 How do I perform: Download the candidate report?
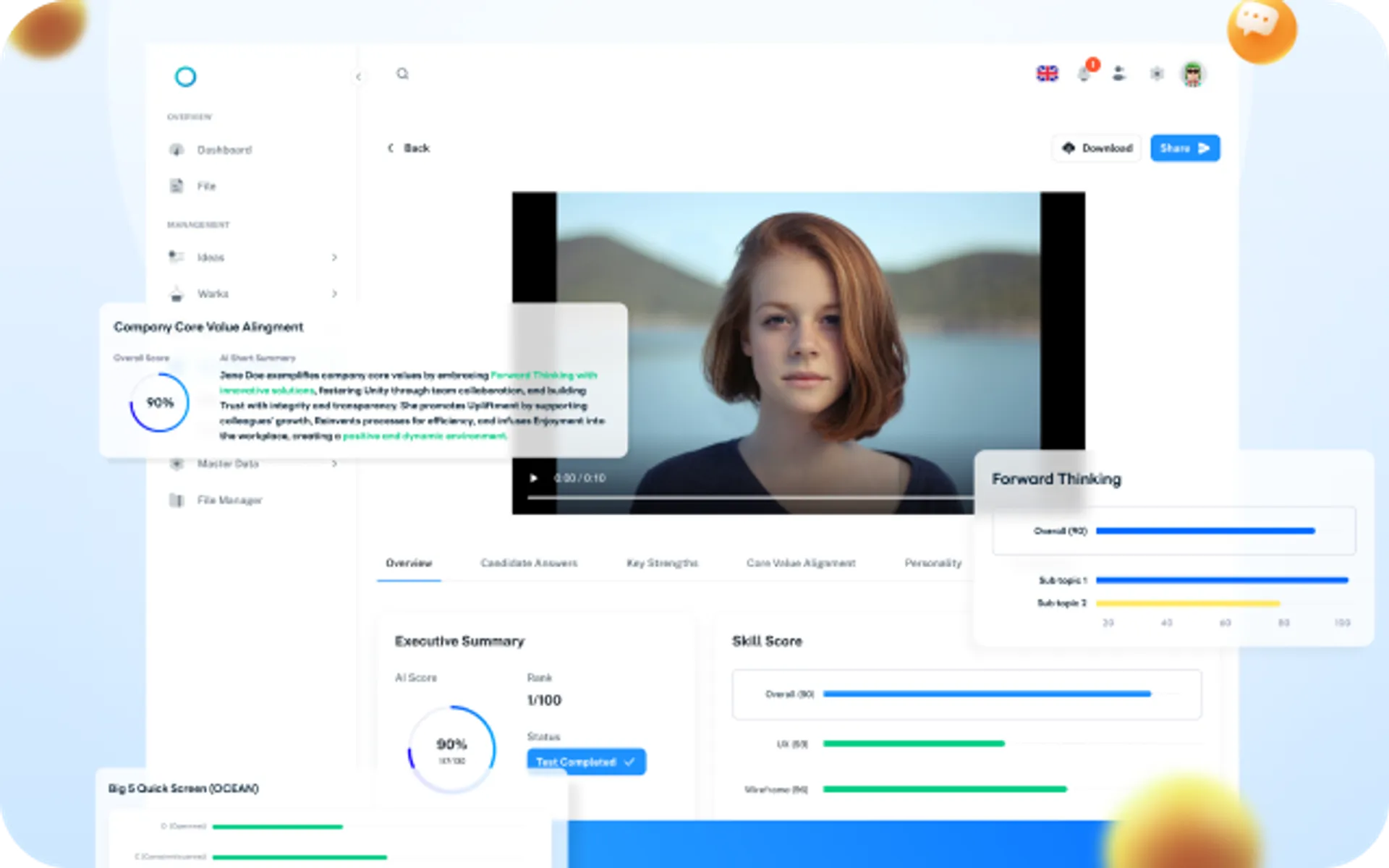coord(1097,148)
